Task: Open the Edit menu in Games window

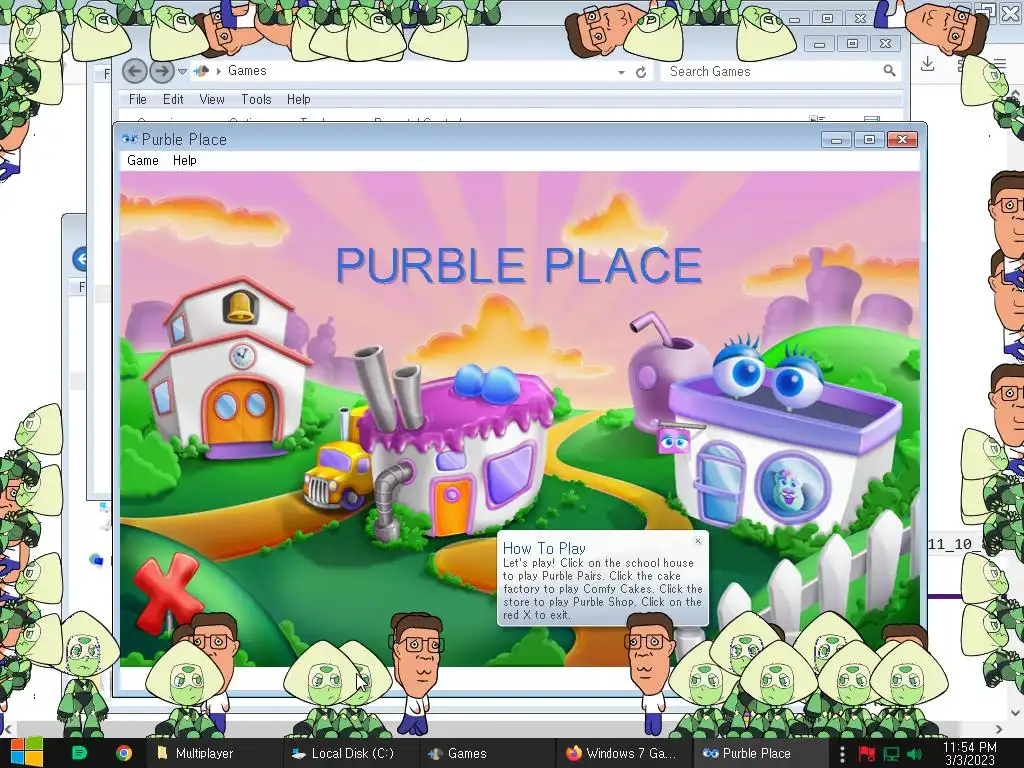Action: pyautogui.click(x=173, y=99)
